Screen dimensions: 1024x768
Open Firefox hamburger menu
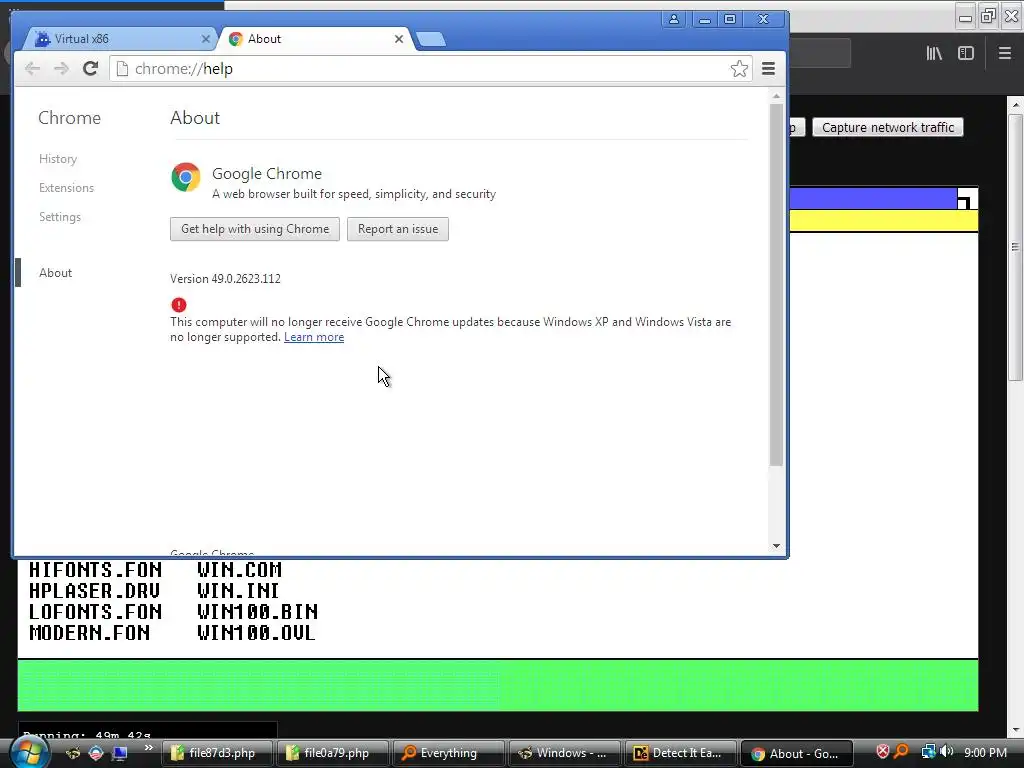(1004, 53)
